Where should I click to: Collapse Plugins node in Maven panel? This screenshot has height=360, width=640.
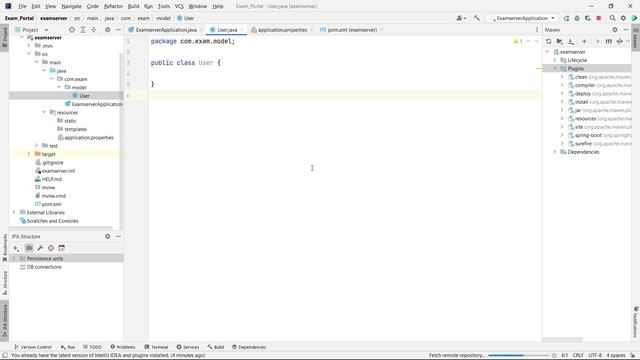coord(555,69)
